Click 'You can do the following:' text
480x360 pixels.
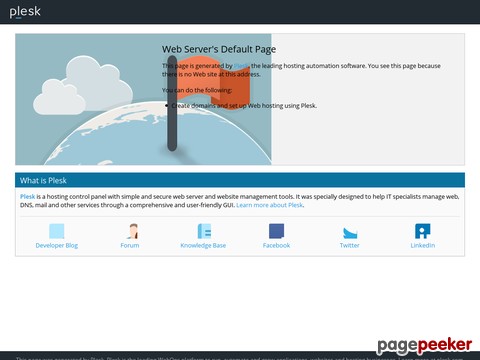click(197, 90)
